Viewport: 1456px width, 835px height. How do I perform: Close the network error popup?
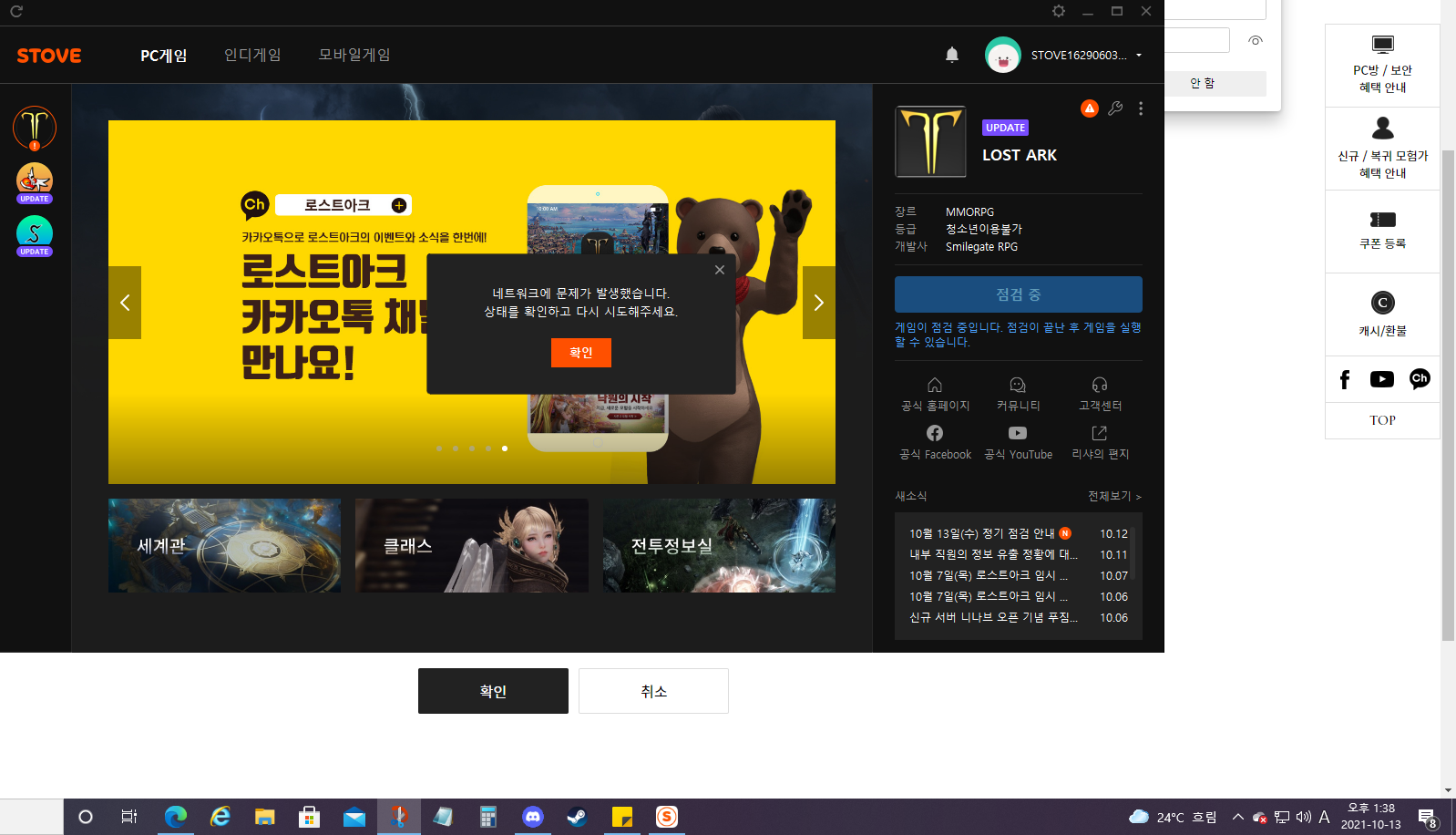pos(720,270)
